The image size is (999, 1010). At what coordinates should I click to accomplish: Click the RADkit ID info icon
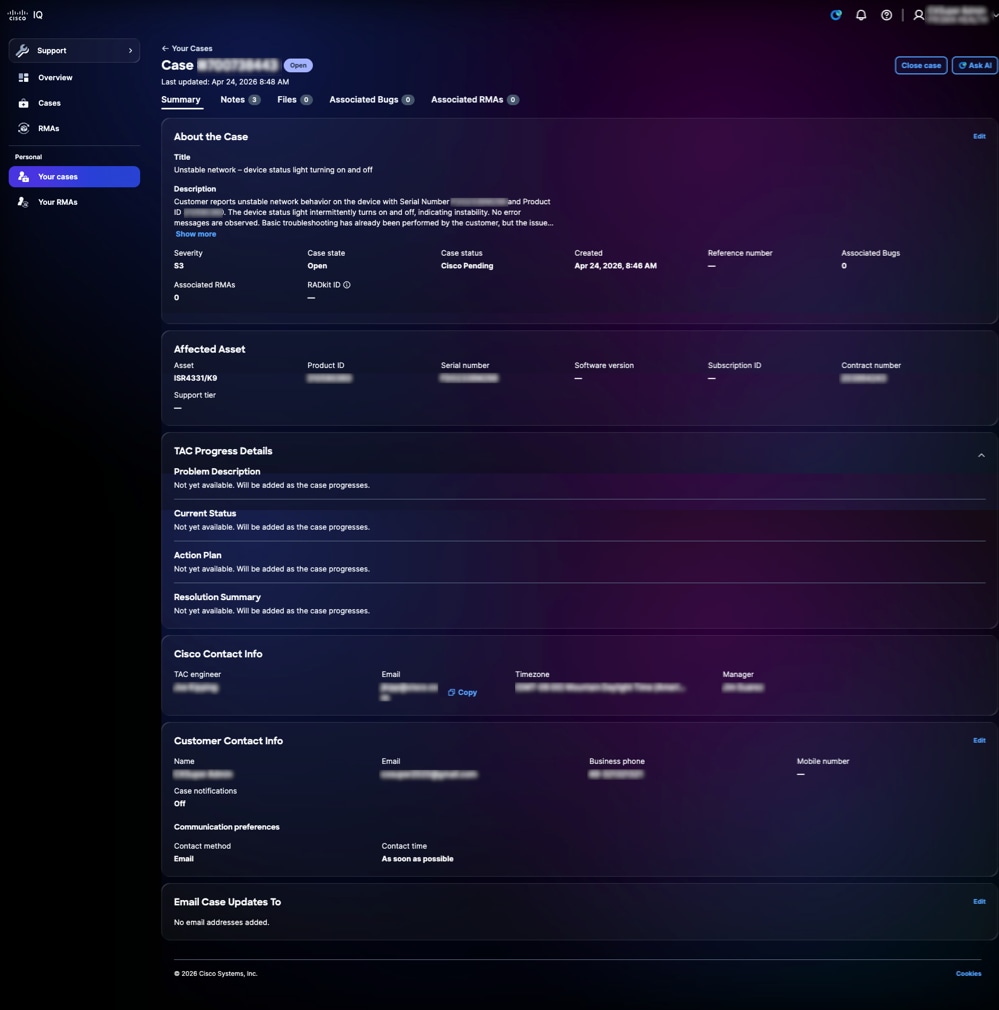[347, 285]
